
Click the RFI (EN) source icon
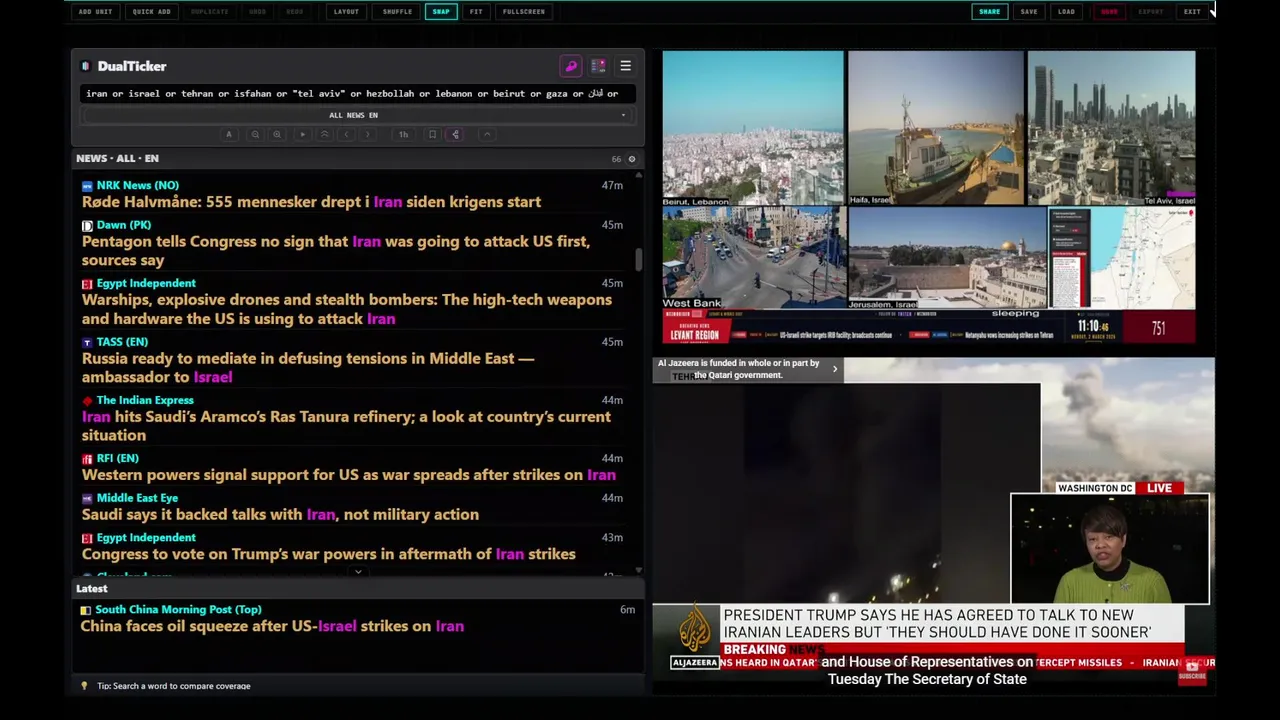click(87, 459)
